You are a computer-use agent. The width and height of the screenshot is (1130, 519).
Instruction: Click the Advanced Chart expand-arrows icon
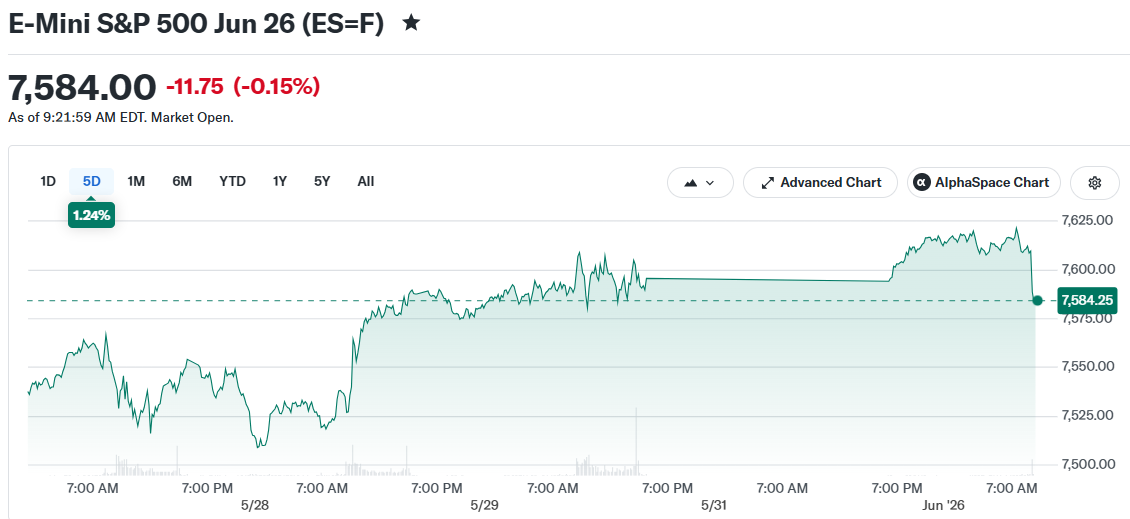click(x=768, y=183)
